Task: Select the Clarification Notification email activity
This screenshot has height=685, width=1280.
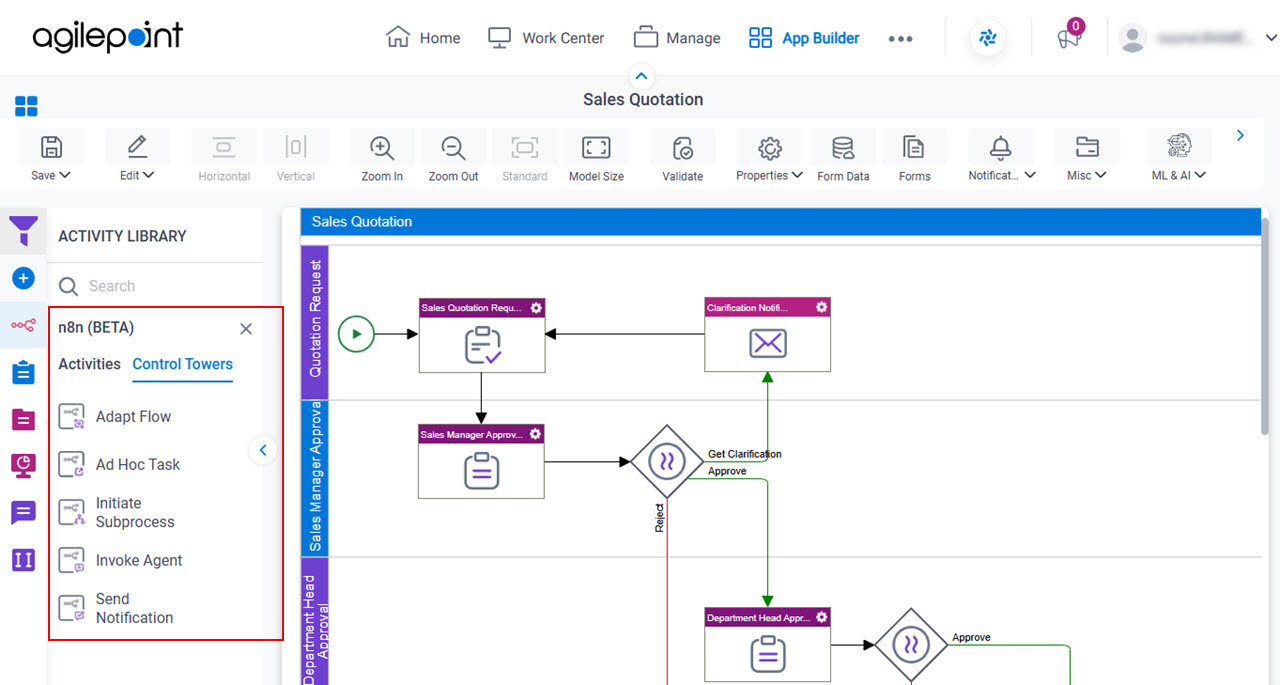Action: coord(767,335)
